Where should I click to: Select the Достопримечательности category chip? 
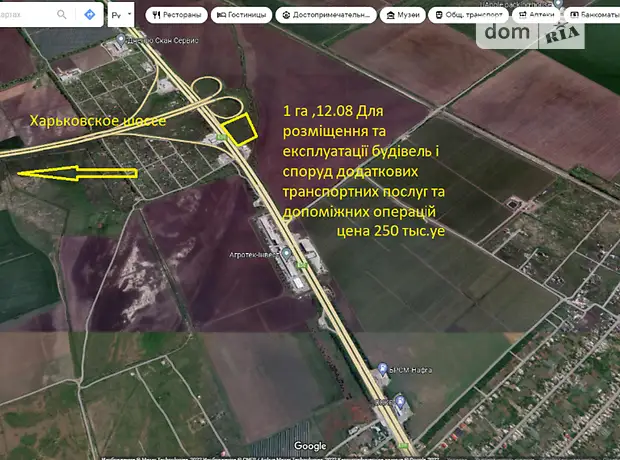click(x=327, y=15)
